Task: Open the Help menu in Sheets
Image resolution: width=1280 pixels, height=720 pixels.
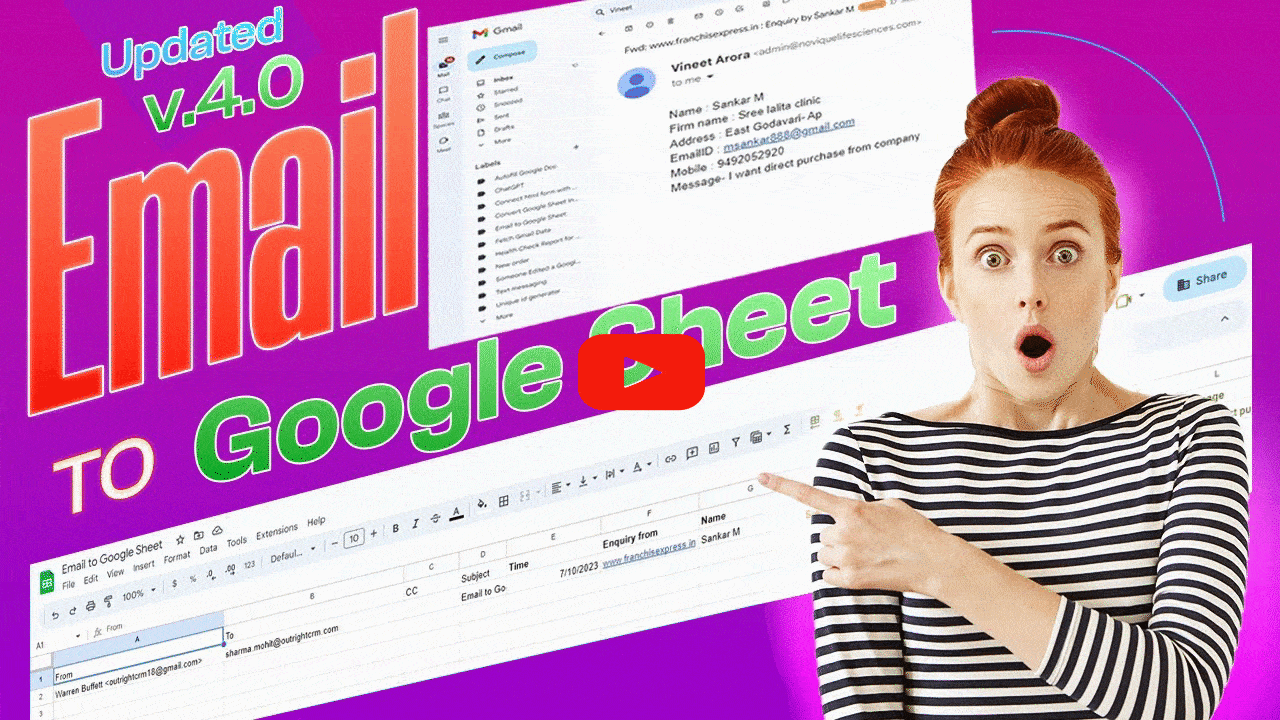Action: (x=316, y=521)
